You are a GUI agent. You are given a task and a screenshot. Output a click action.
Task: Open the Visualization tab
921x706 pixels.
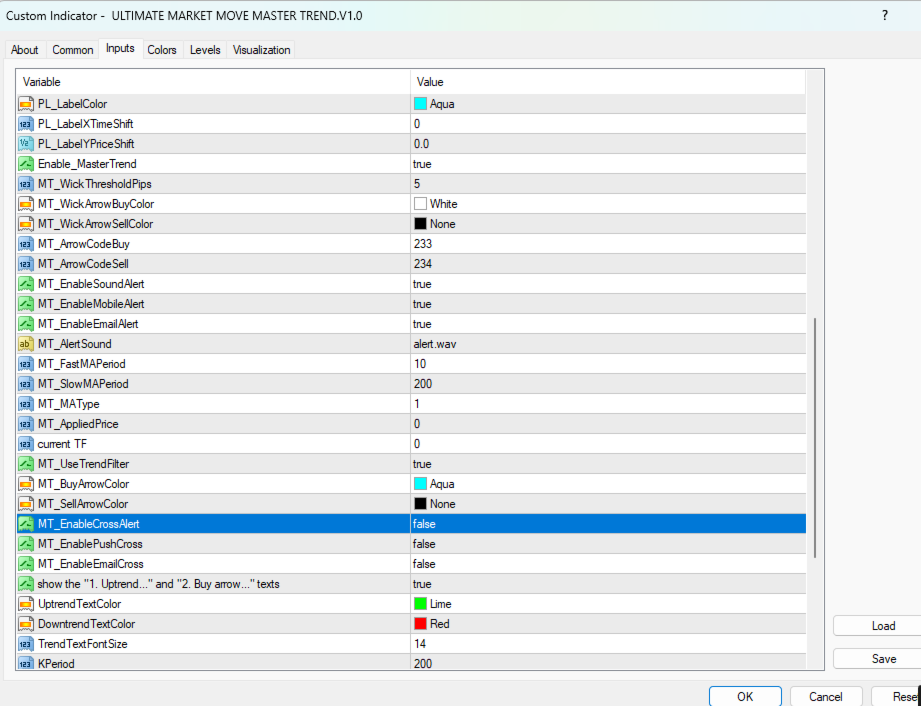(x=261, y=50)
